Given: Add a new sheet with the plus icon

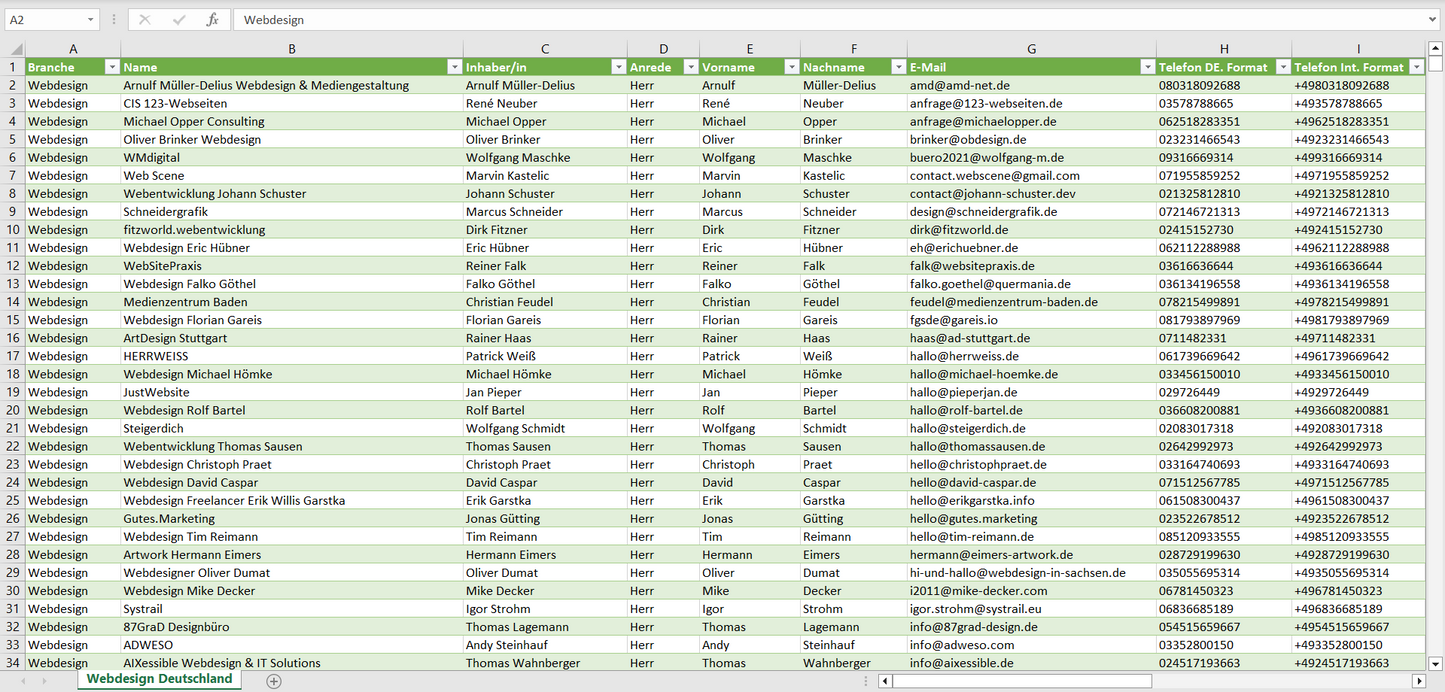Looking at the screenshot, I should tap(274, 681).
